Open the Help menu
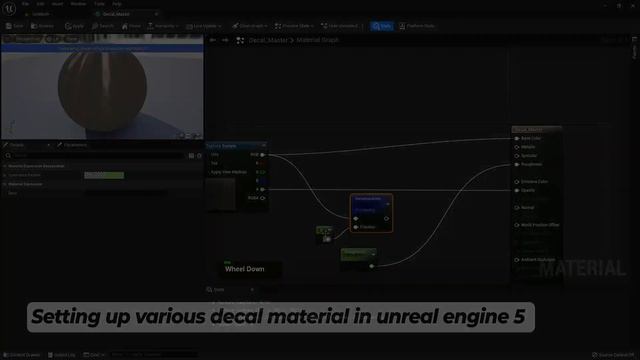 pyautogui.click(x=117, y=4)
